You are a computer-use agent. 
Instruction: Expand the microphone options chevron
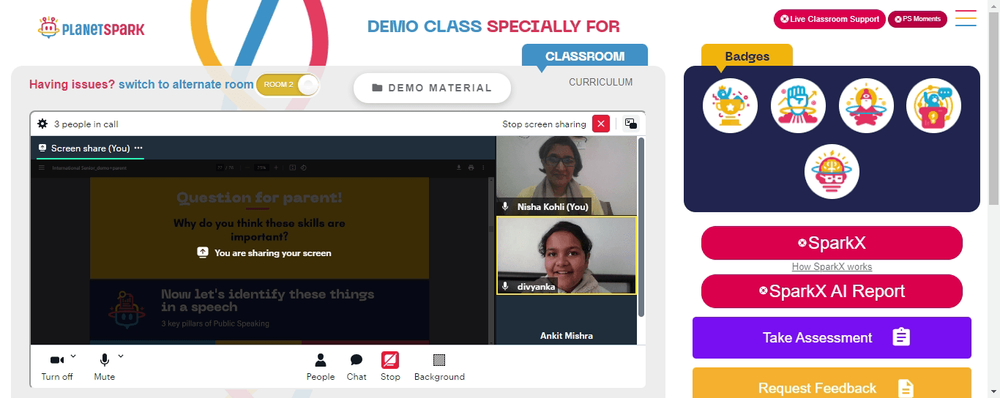[x=121, y=356]
